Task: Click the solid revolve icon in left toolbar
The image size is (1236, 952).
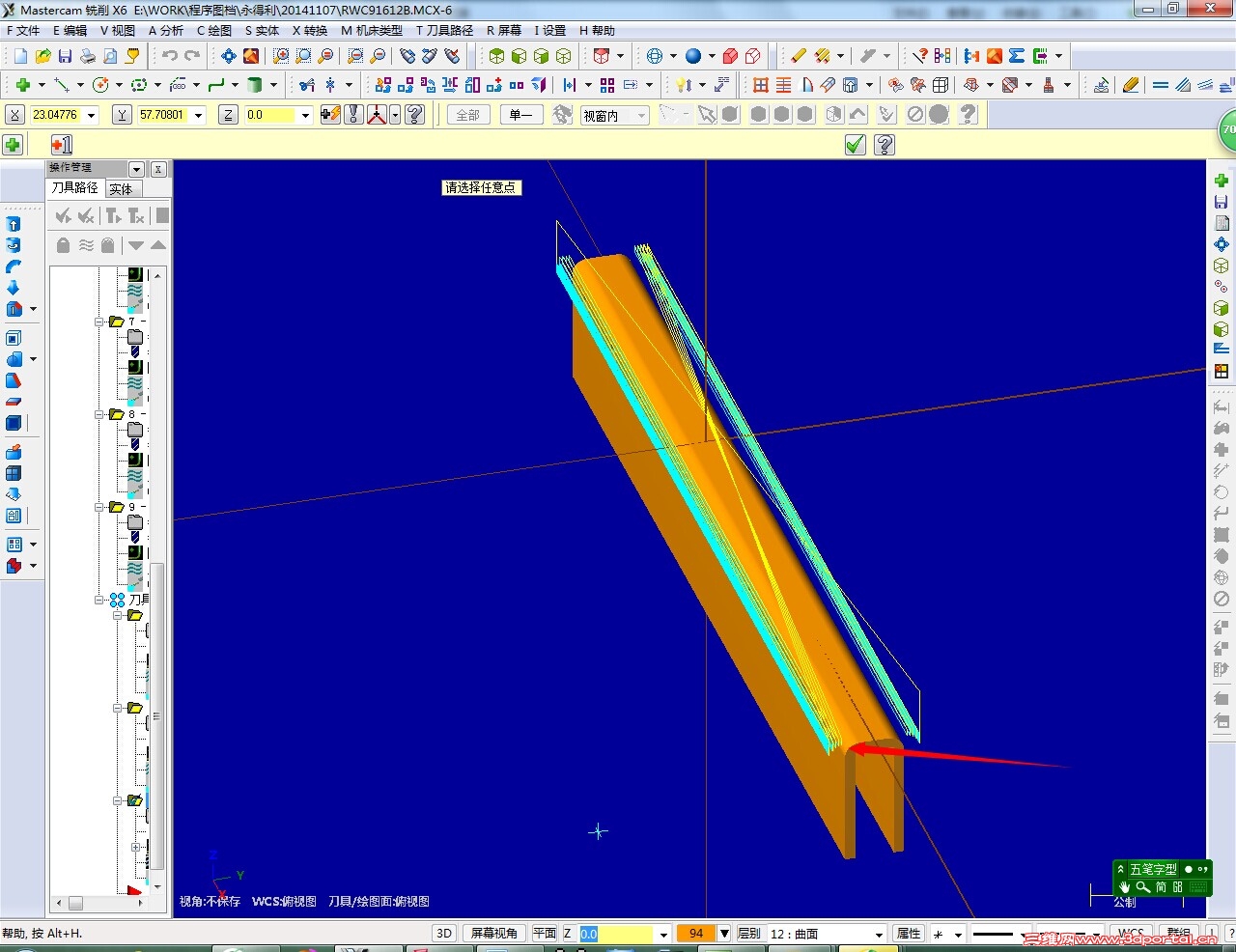Action: [14, 245]
